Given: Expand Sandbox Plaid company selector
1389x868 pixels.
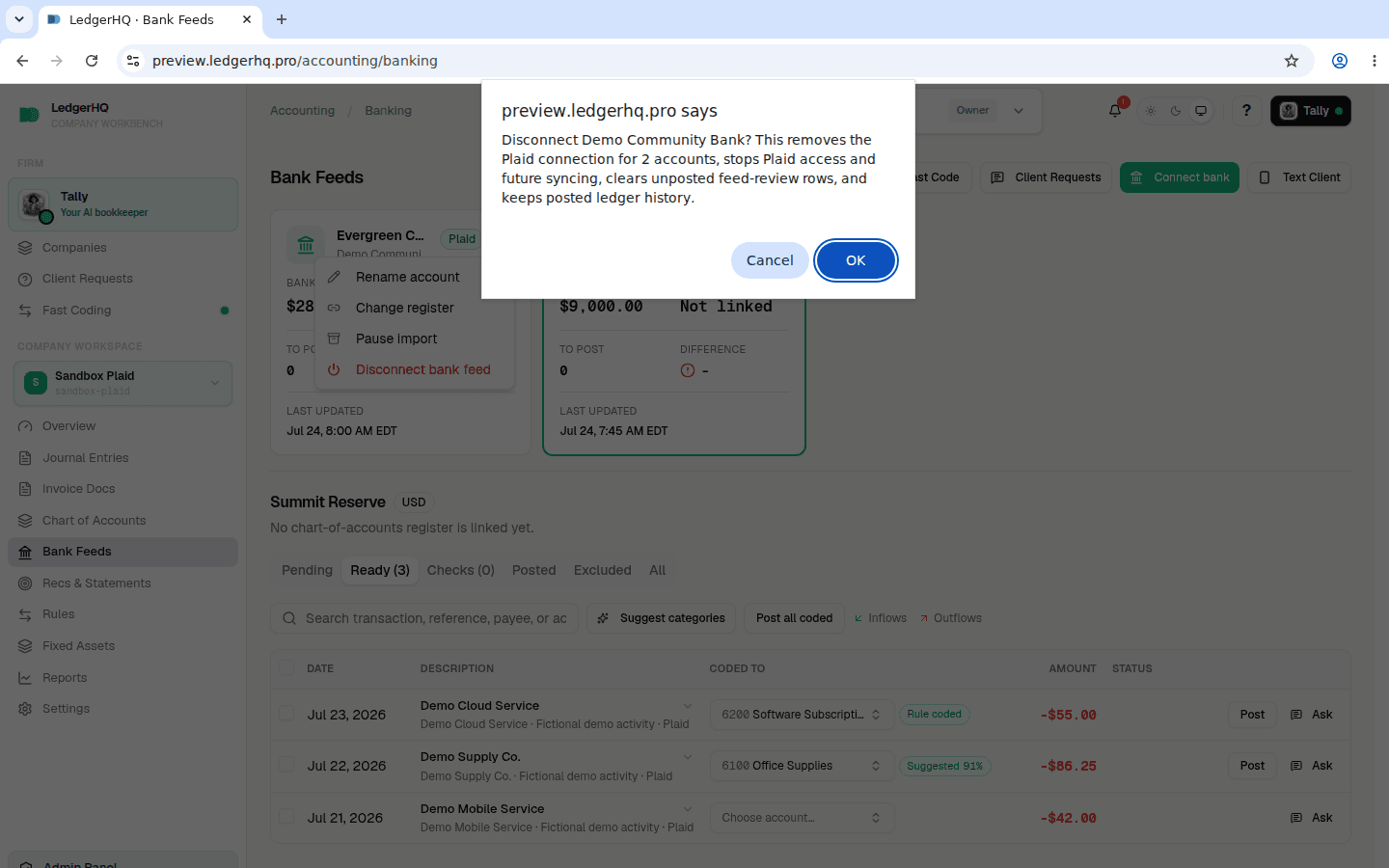Looking at the screenshot, I should 123,383.
